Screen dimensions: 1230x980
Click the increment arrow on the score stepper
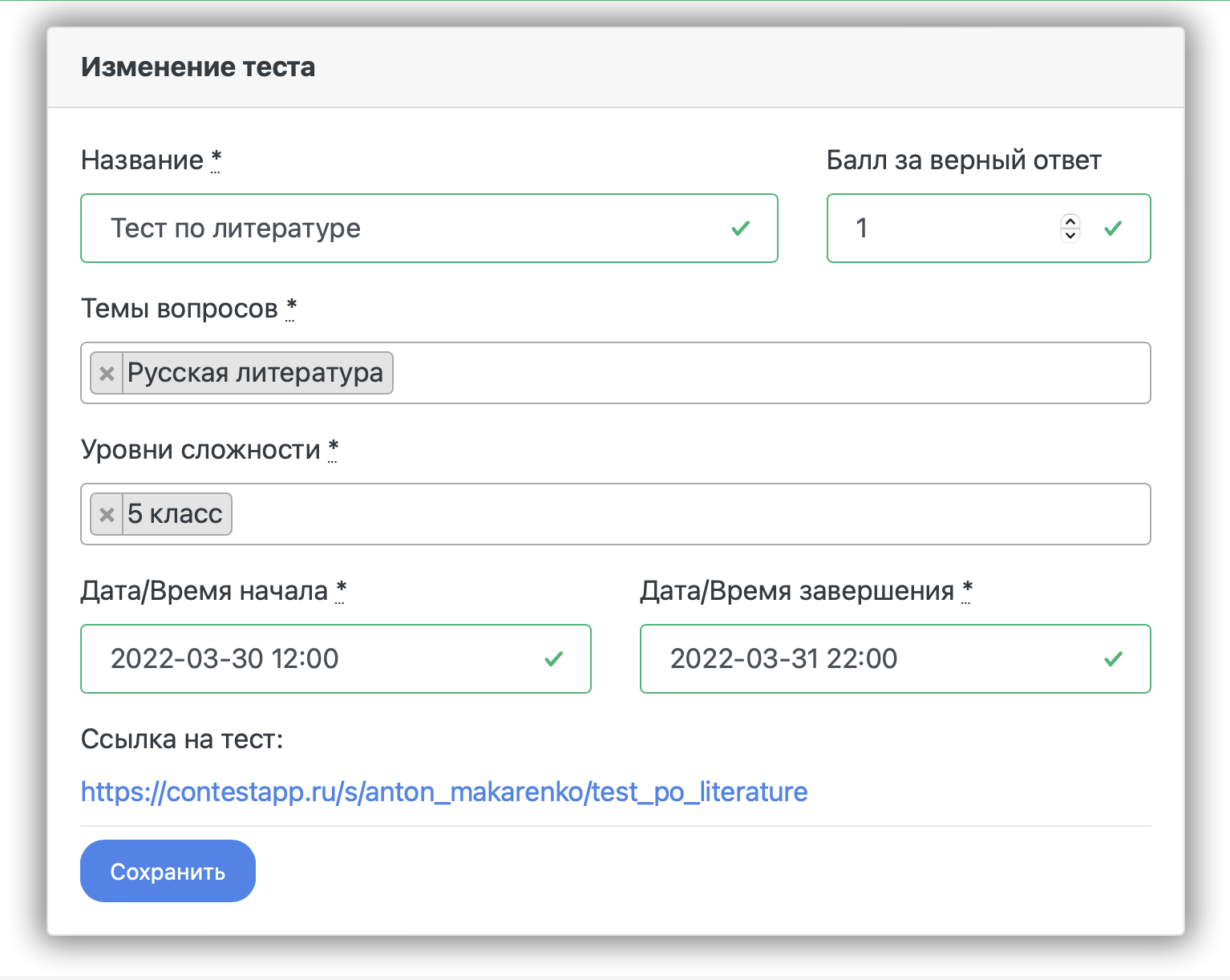pyautogui.click(x=1070, y=221)
